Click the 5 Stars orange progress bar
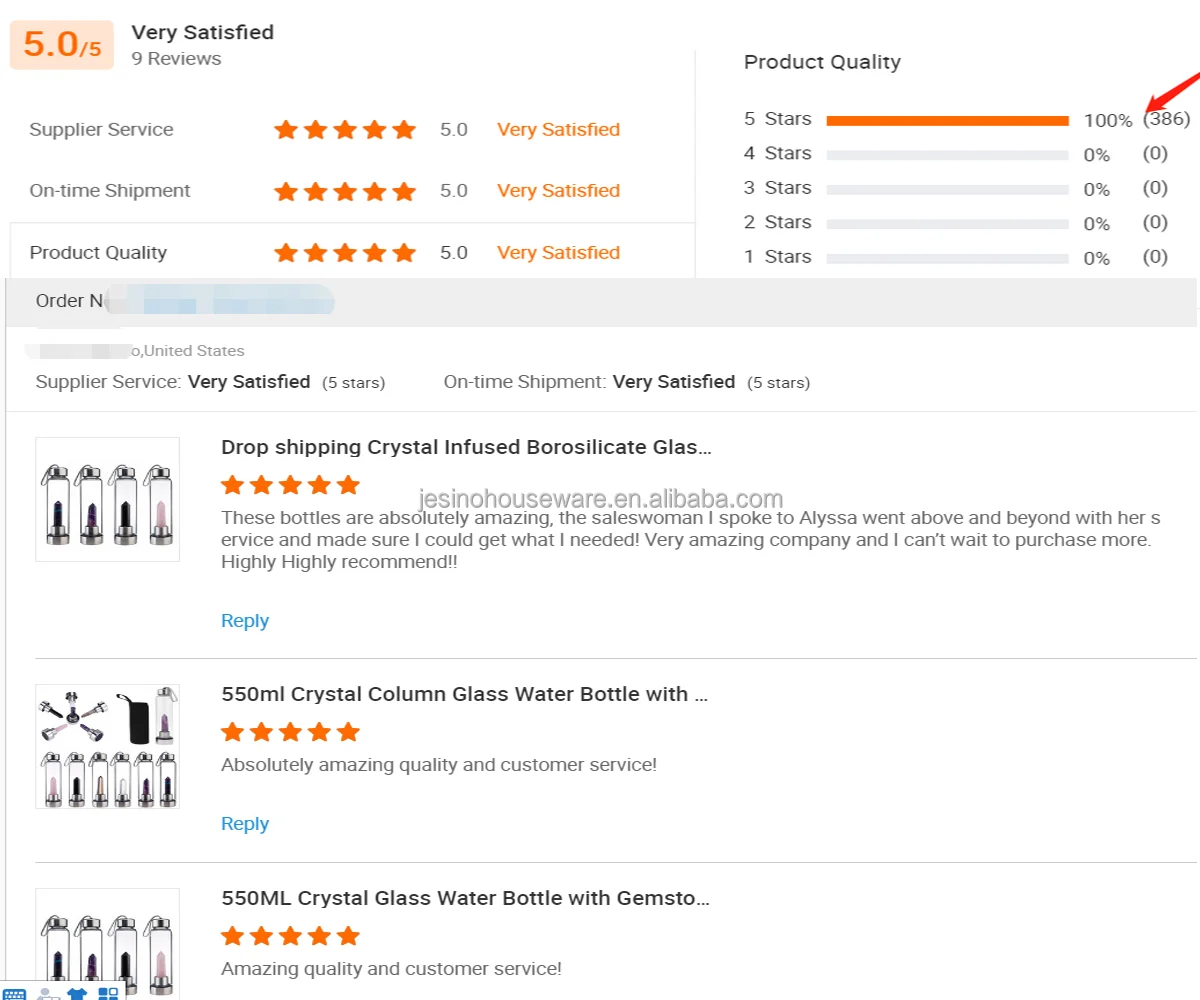 point(947,121)
